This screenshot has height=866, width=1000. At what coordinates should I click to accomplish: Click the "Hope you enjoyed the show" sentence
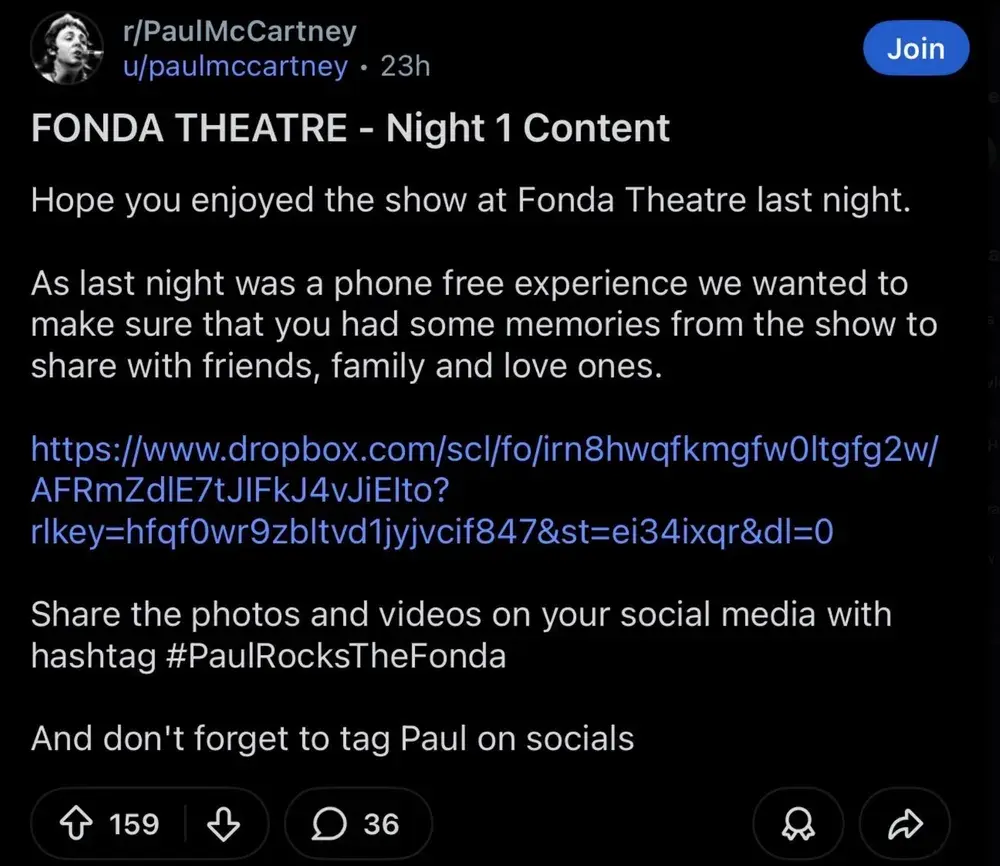(471, 200)
